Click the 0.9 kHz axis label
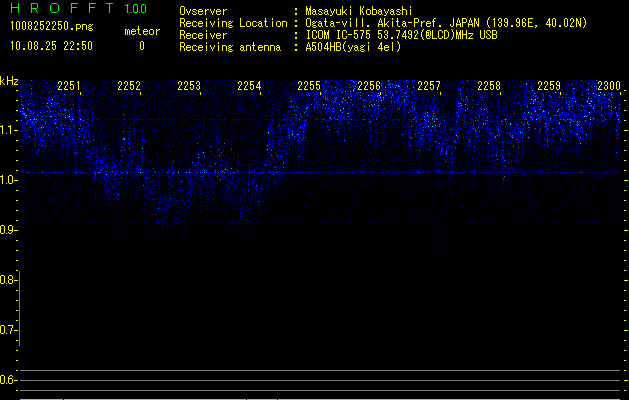This screenshot has width=629, height=400. click(8, 230)
